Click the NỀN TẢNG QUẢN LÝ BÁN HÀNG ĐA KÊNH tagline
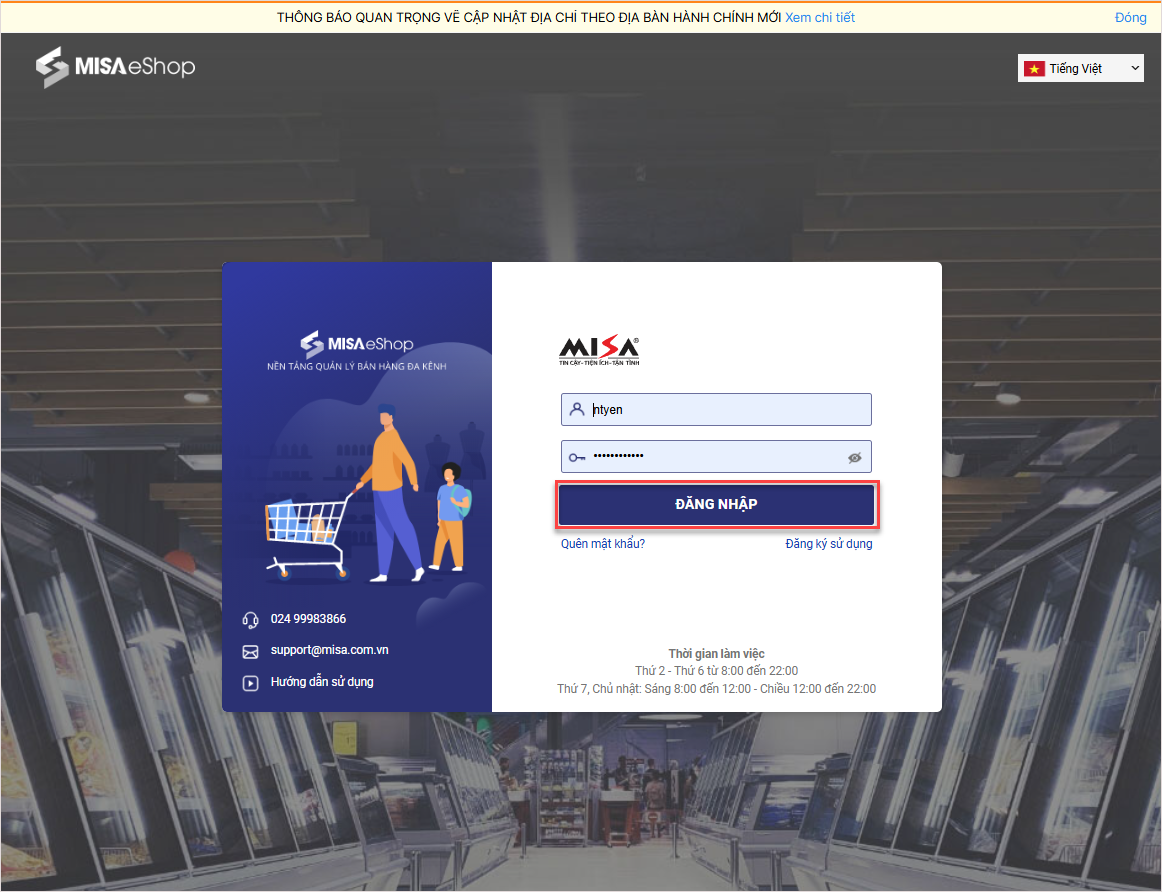 pos(356,366)
